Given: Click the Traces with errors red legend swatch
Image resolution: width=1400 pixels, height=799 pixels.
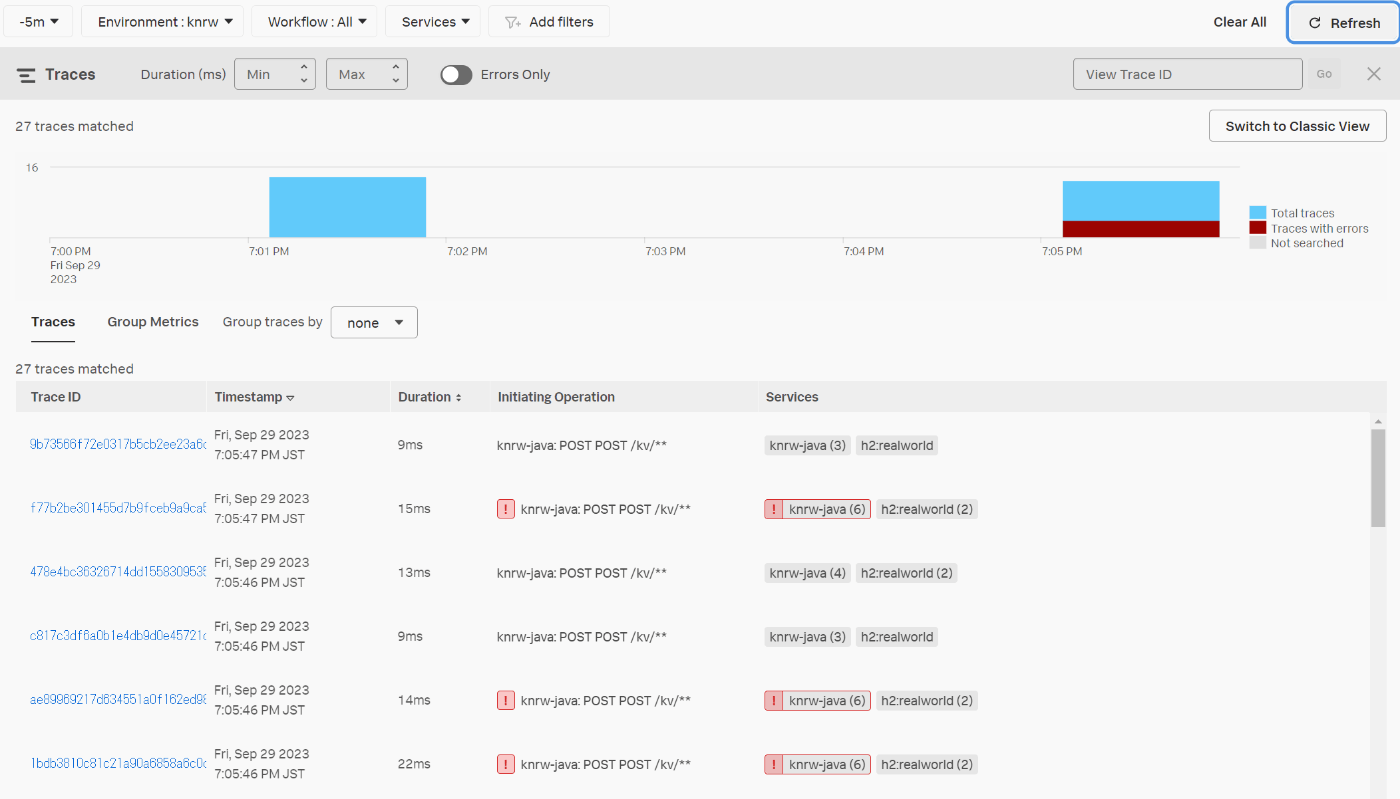Looking at the screenshot, I should (x=1258, y=228).
